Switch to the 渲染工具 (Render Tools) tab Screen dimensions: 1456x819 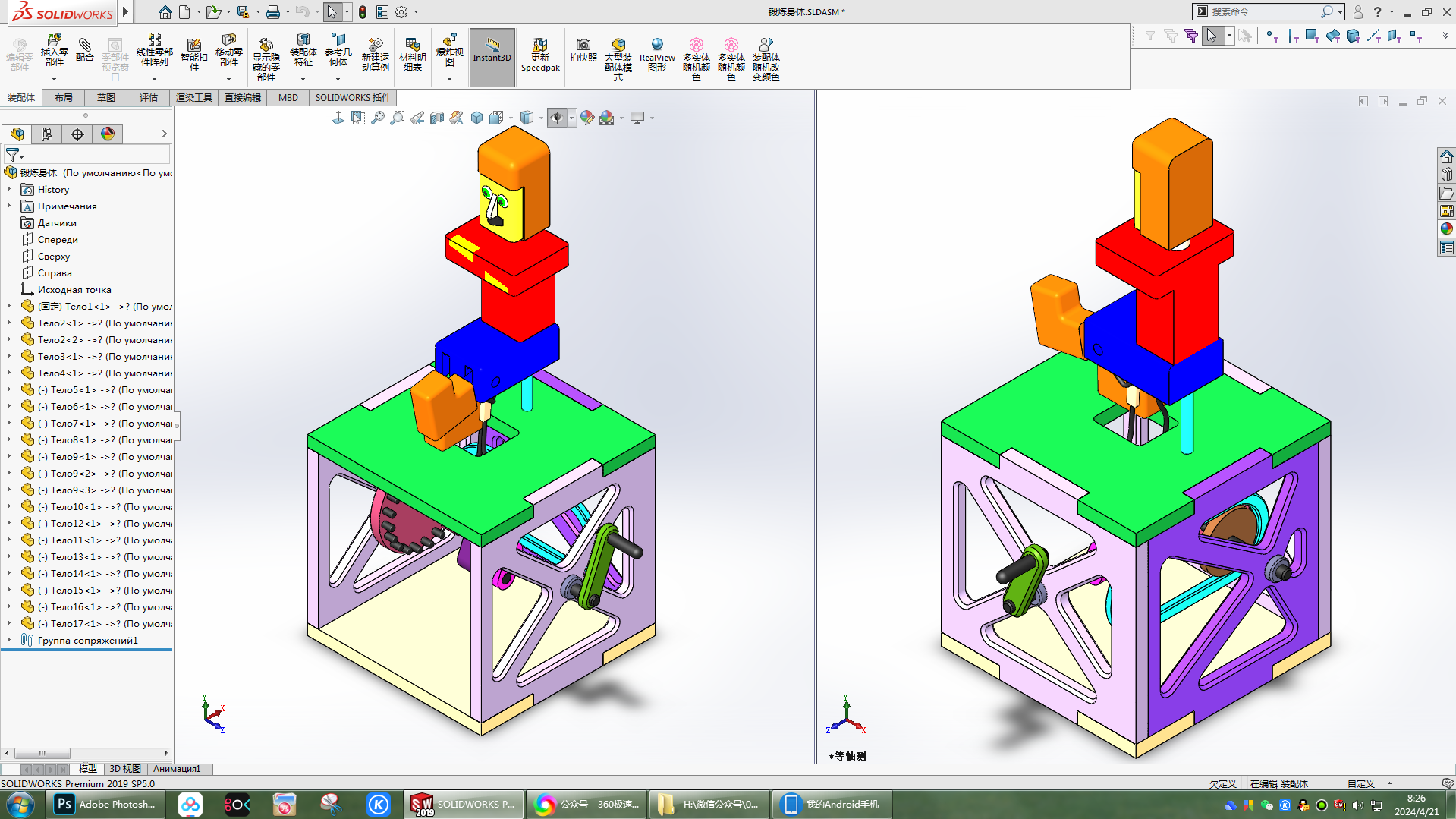click(194, 98)
